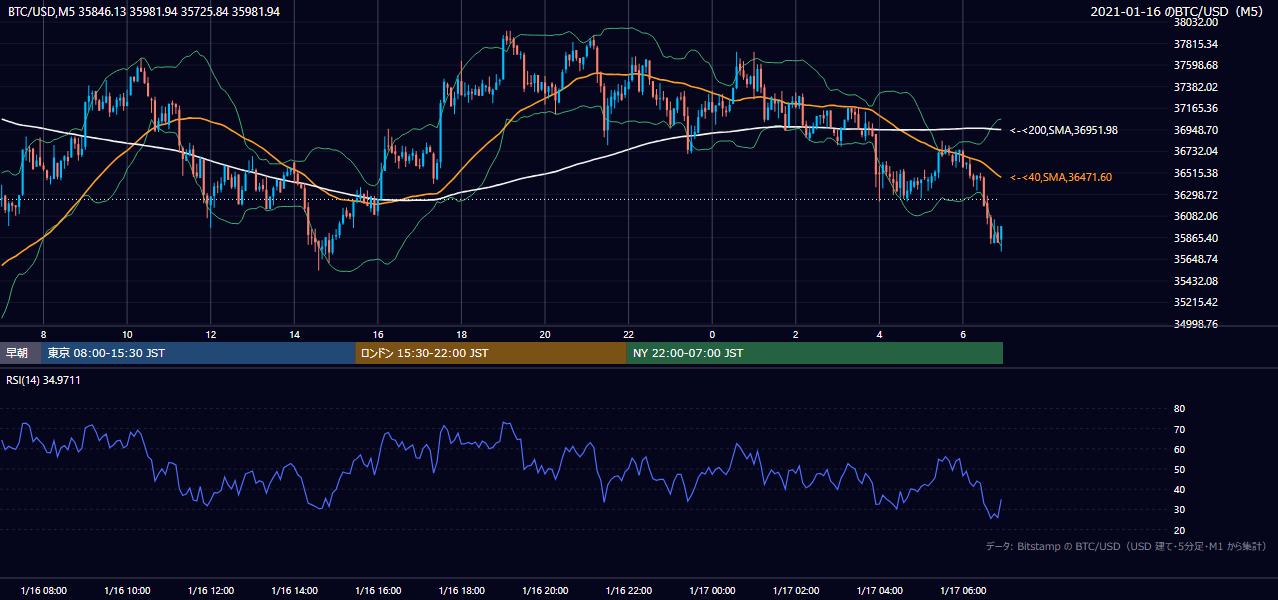Click RSI scale level 50
Viewport: 1278px width, 600px height.
tap(1179, 469)
